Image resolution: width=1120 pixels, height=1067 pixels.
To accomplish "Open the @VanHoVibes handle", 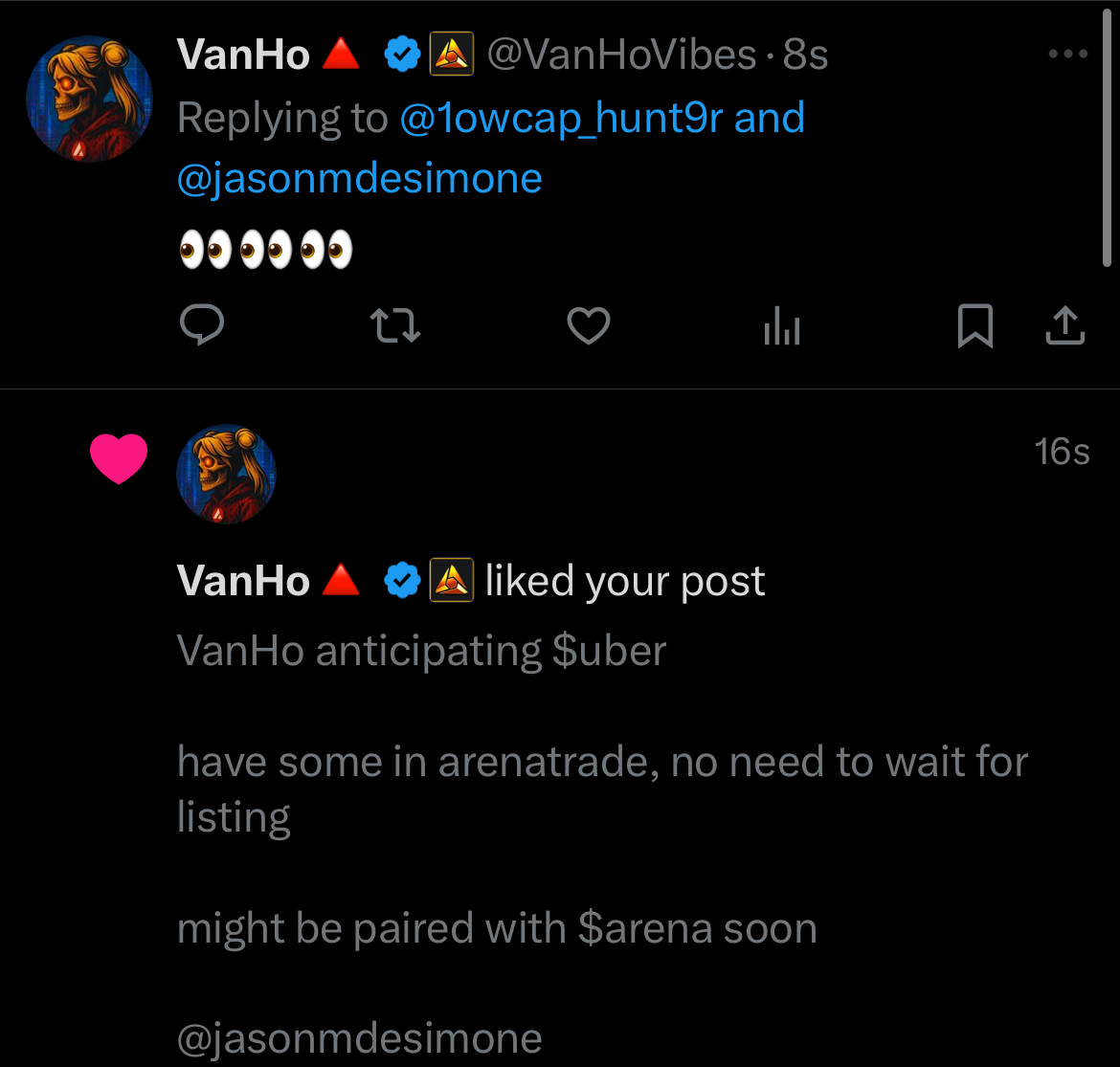I will pos(622,56).
